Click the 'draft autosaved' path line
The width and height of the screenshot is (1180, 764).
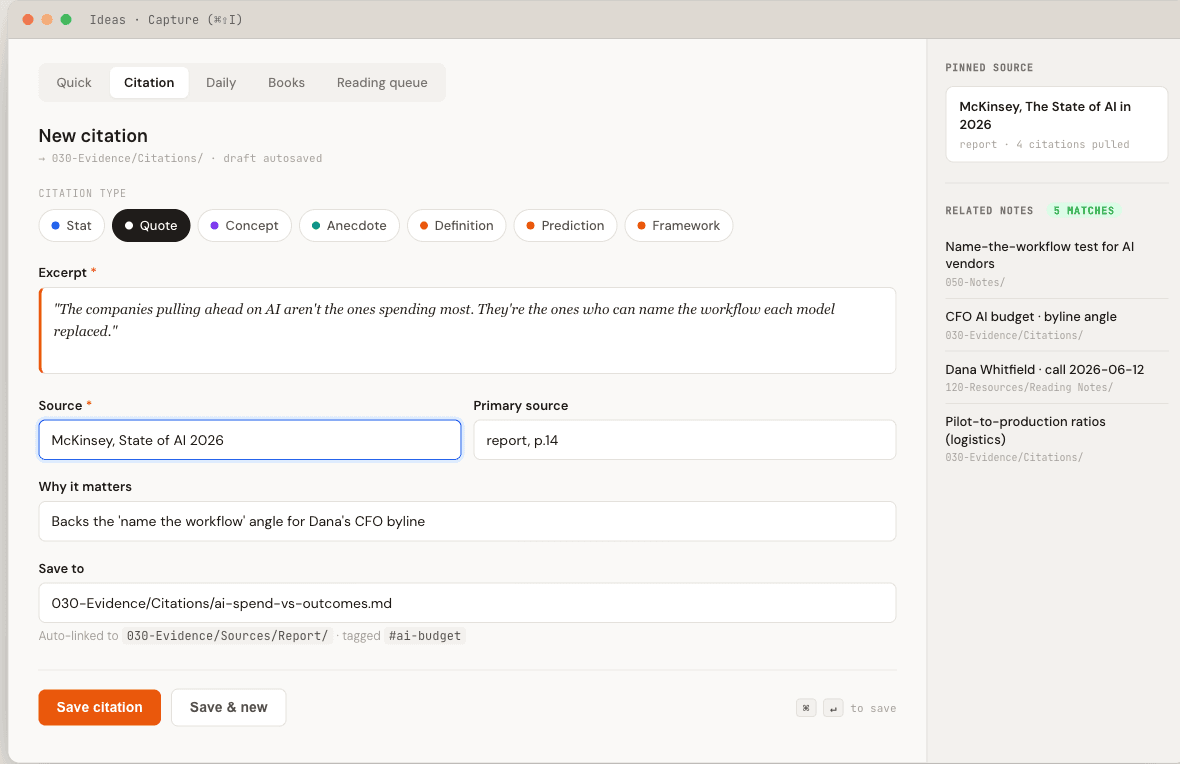point(181,159)
